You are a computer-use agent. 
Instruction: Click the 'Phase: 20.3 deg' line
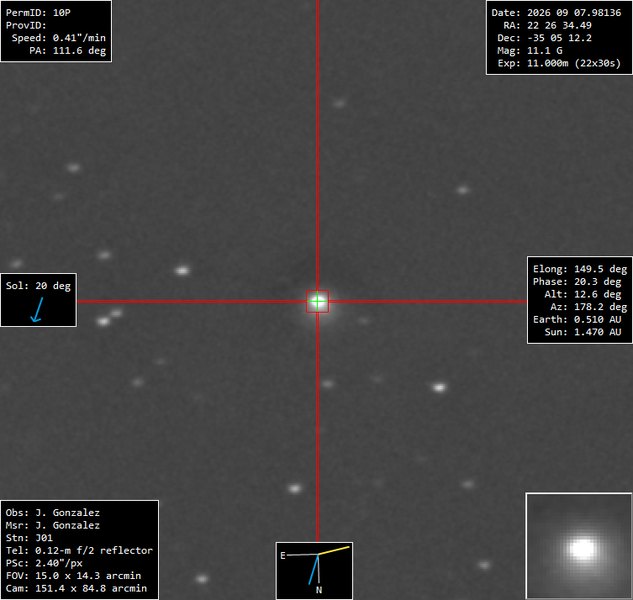580,281
